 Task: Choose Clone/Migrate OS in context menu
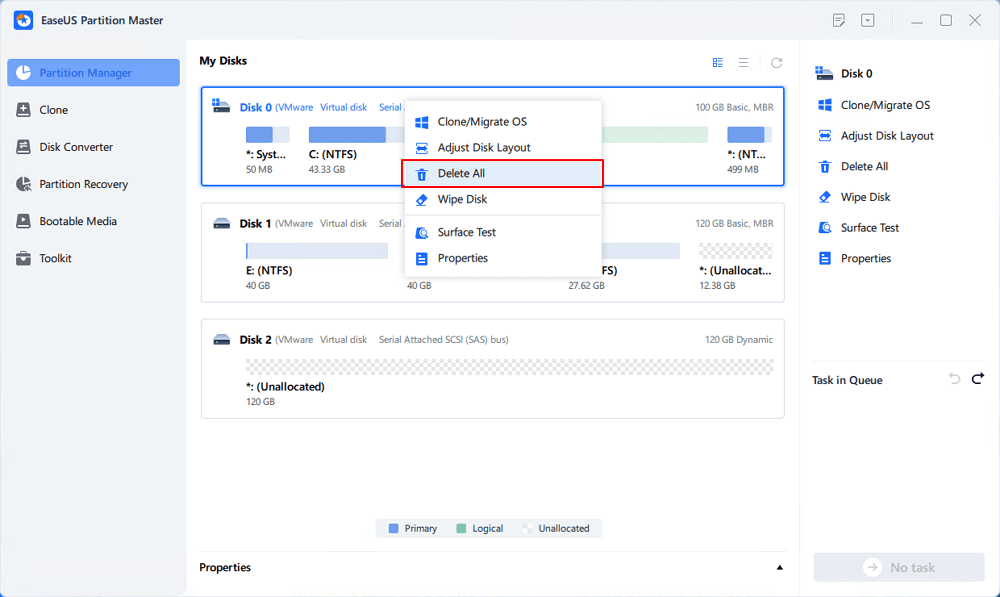[x=503, y=121]
